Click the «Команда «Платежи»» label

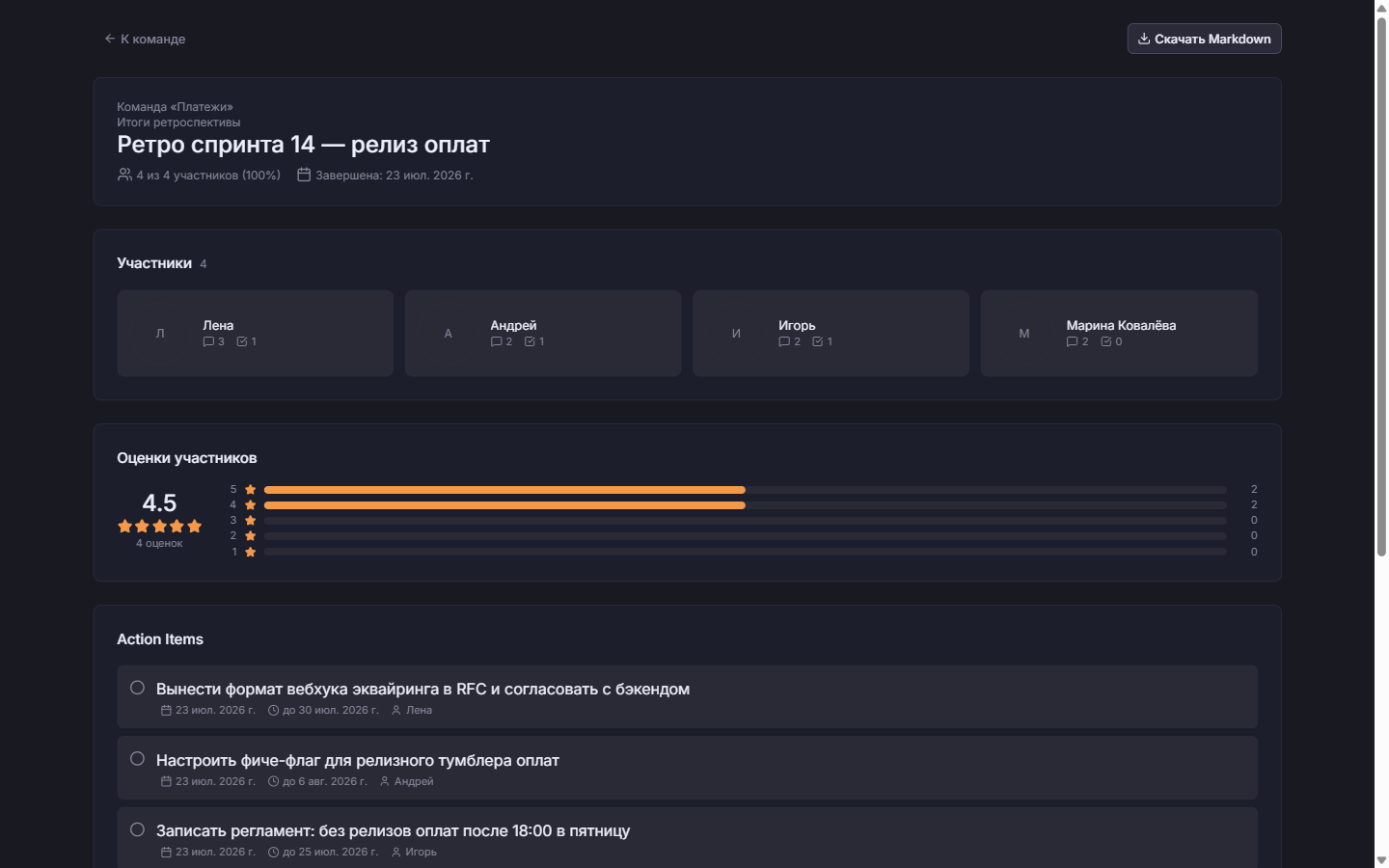tap(175, 107)
